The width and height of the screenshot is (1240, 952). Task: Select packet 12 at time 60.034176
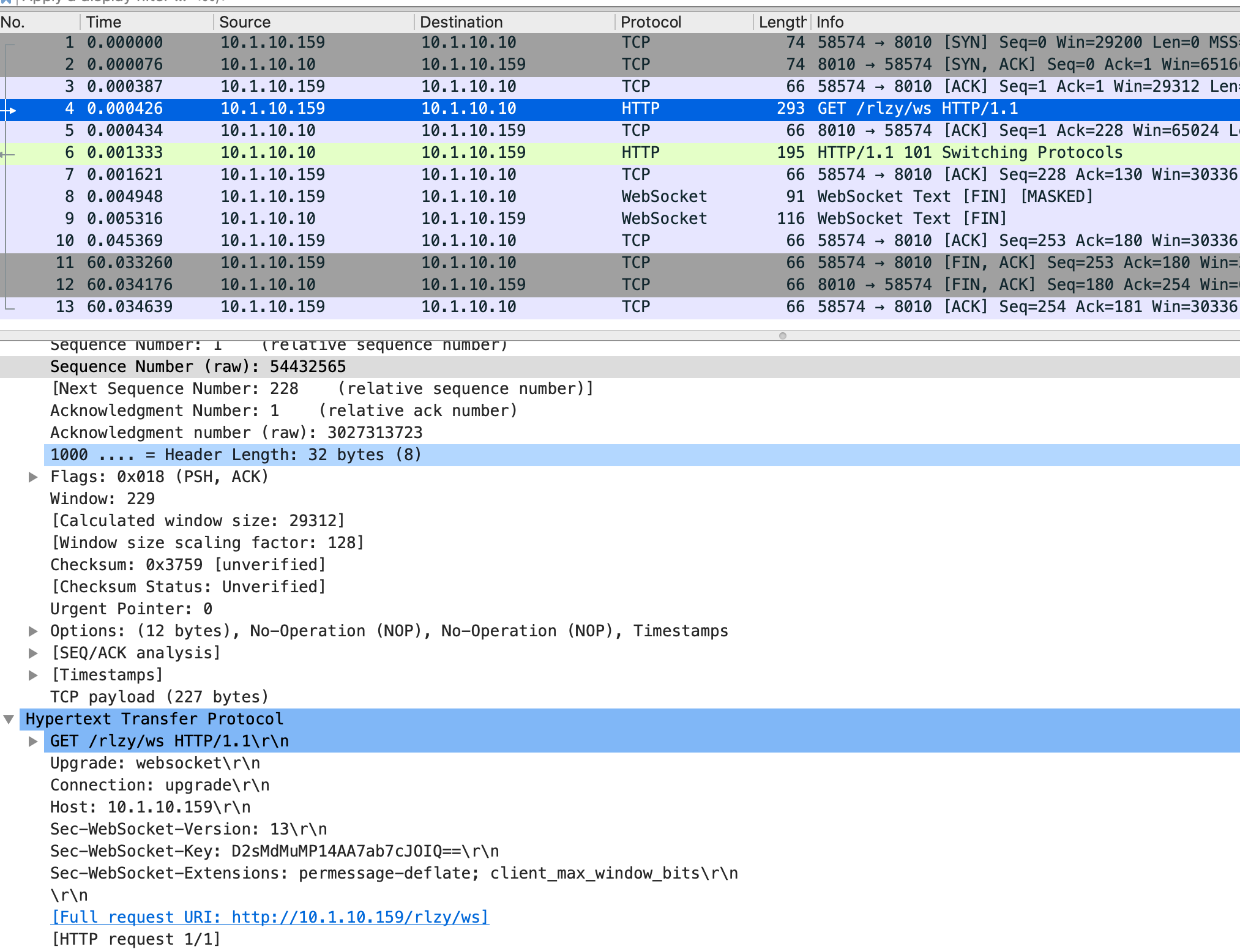click(620, 284)
